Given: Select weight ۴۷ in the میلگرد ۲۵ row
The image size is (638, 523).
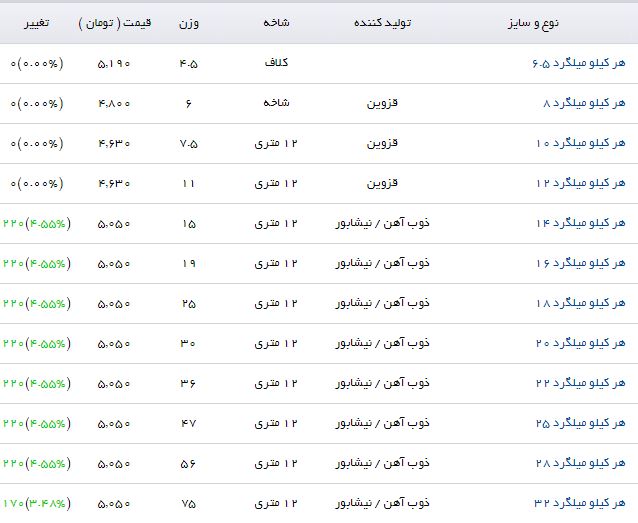Looking at the screenshot, I should (x=189, y=424).
